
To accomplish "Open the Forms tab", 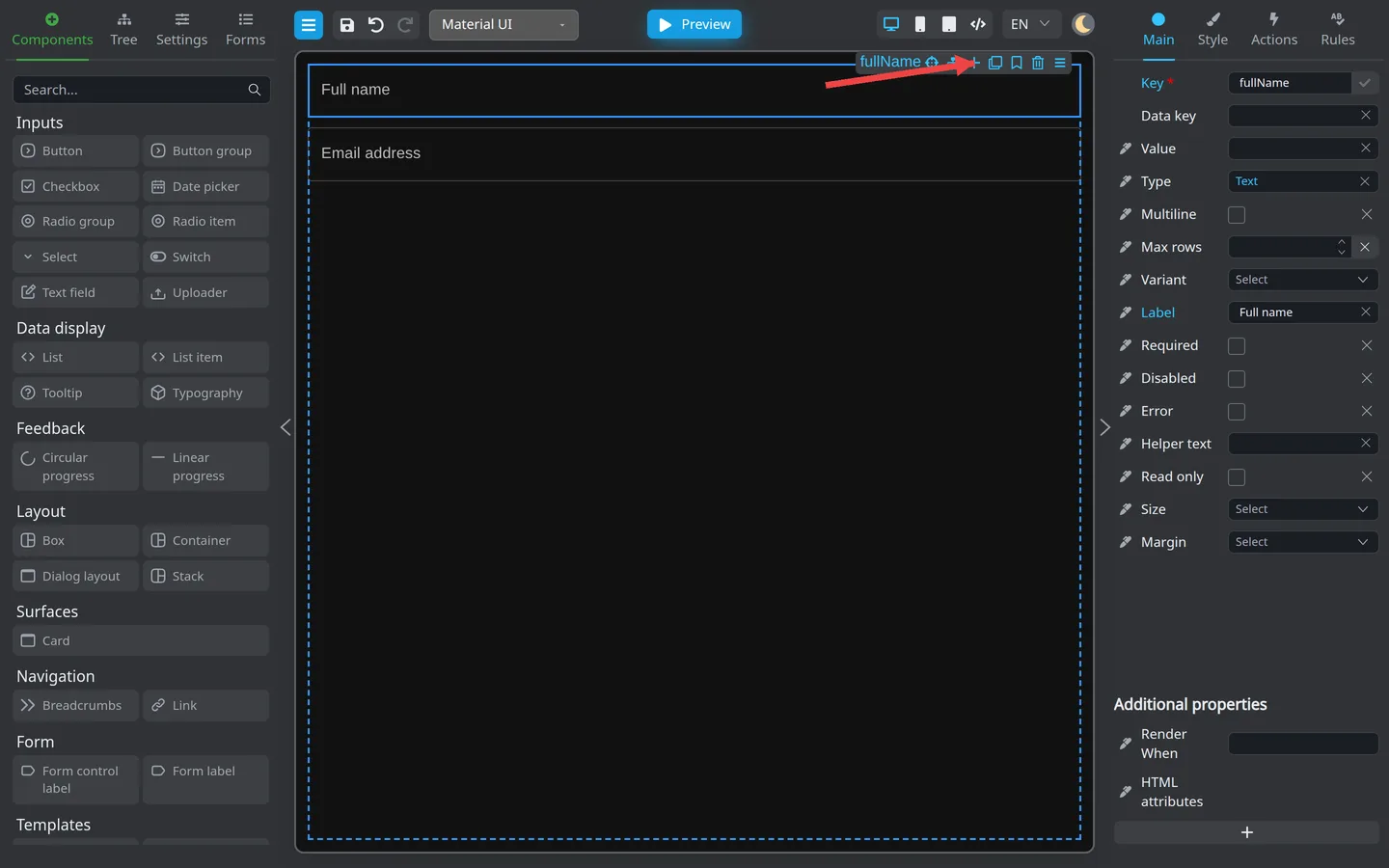I will [245, 30].
